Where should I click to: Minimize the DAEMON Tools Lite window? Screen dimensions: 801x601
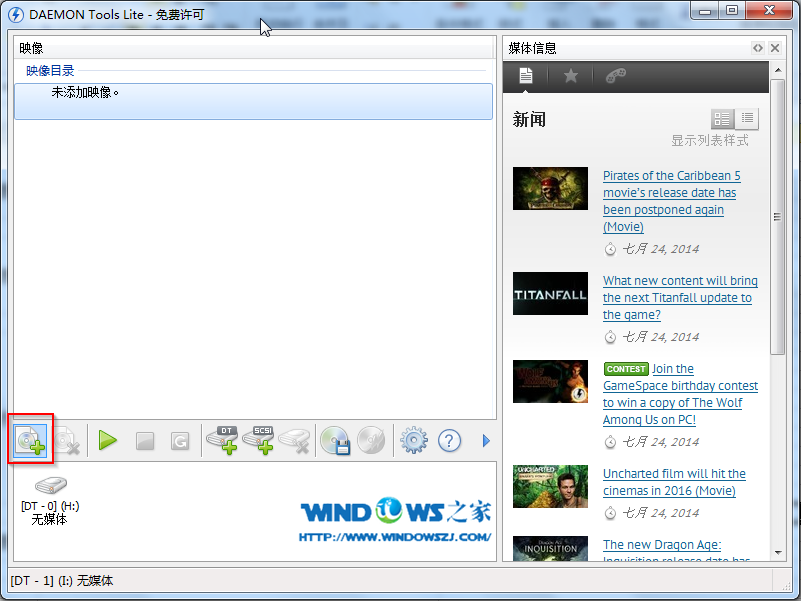705,10
